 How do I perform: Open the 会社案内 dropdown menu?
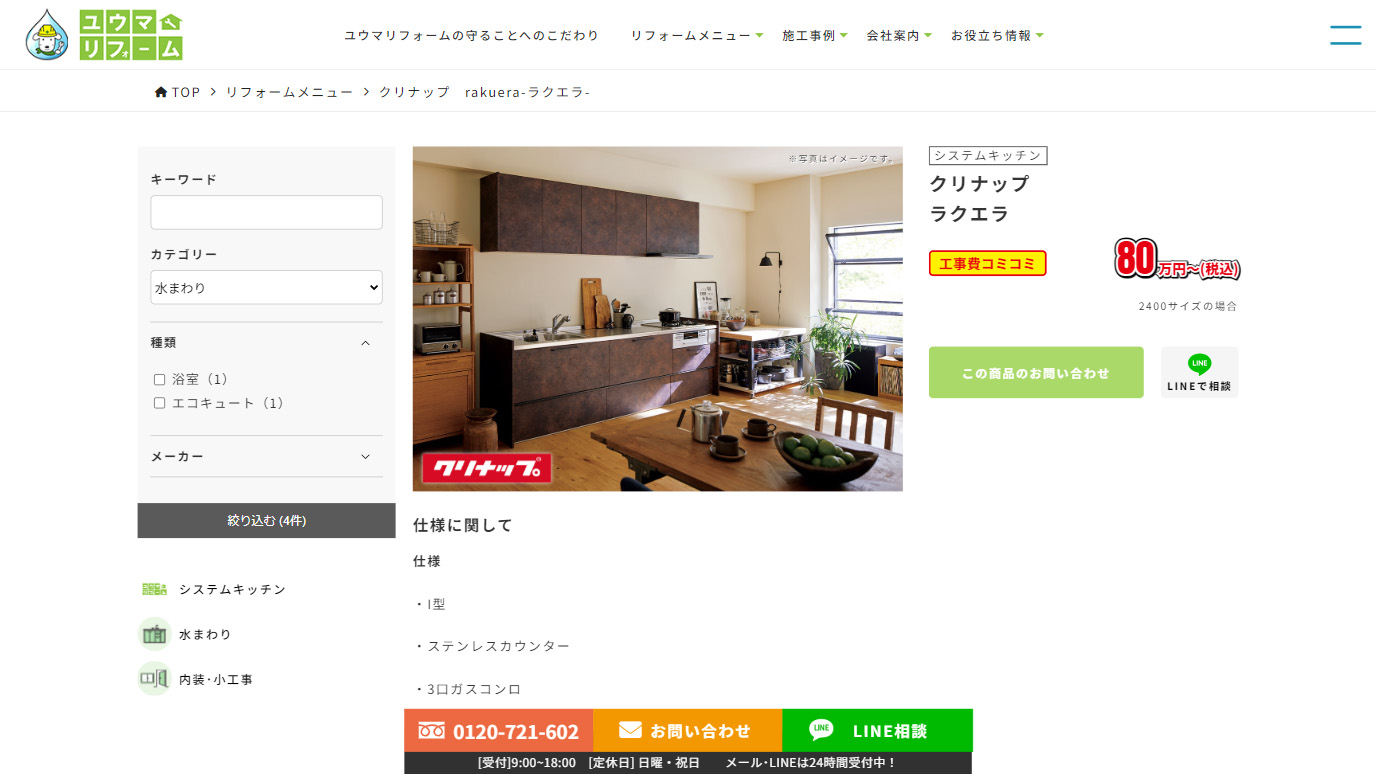pos(899,35)
